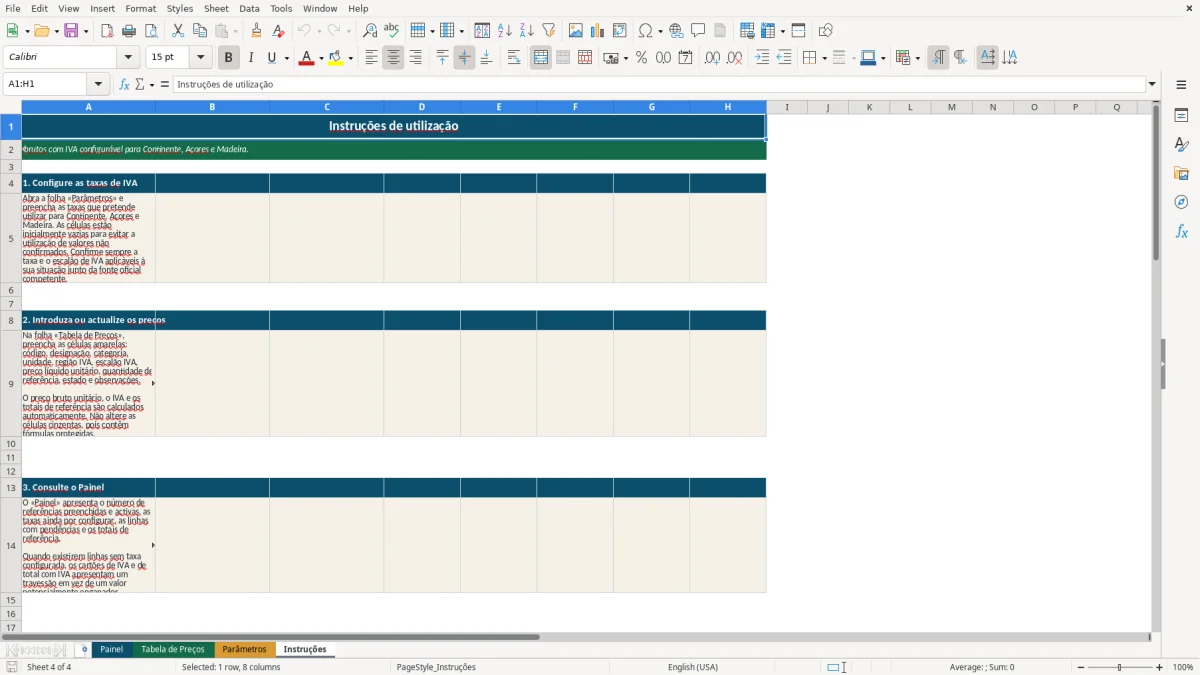Open Background Color dropdown arrow
This screenshot has height=675, width=1200.
pyautogui.click(x=350, y=58)
